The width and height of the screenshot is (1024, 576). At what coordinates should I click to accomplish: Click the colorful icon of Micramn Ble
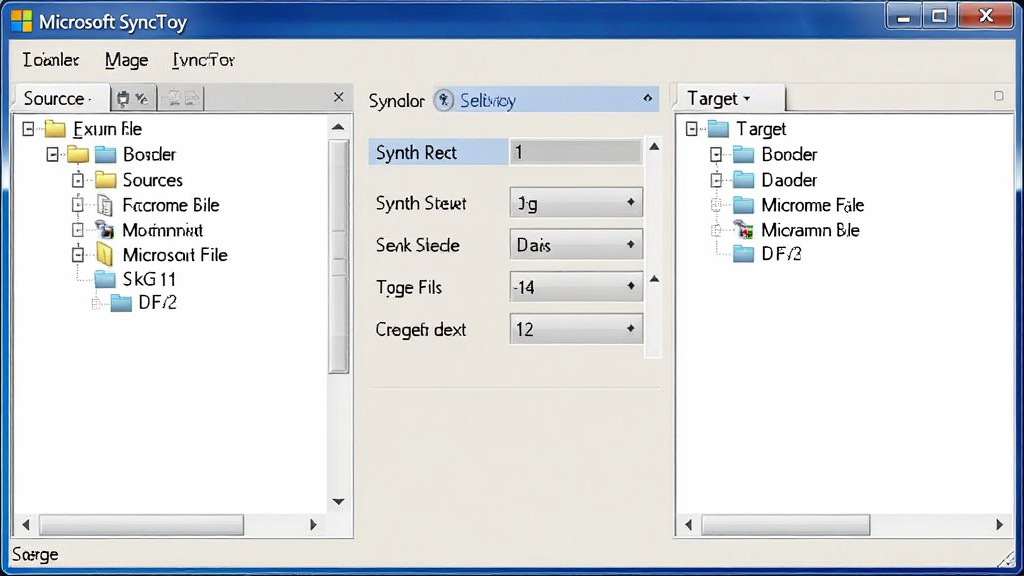[743, 229]
